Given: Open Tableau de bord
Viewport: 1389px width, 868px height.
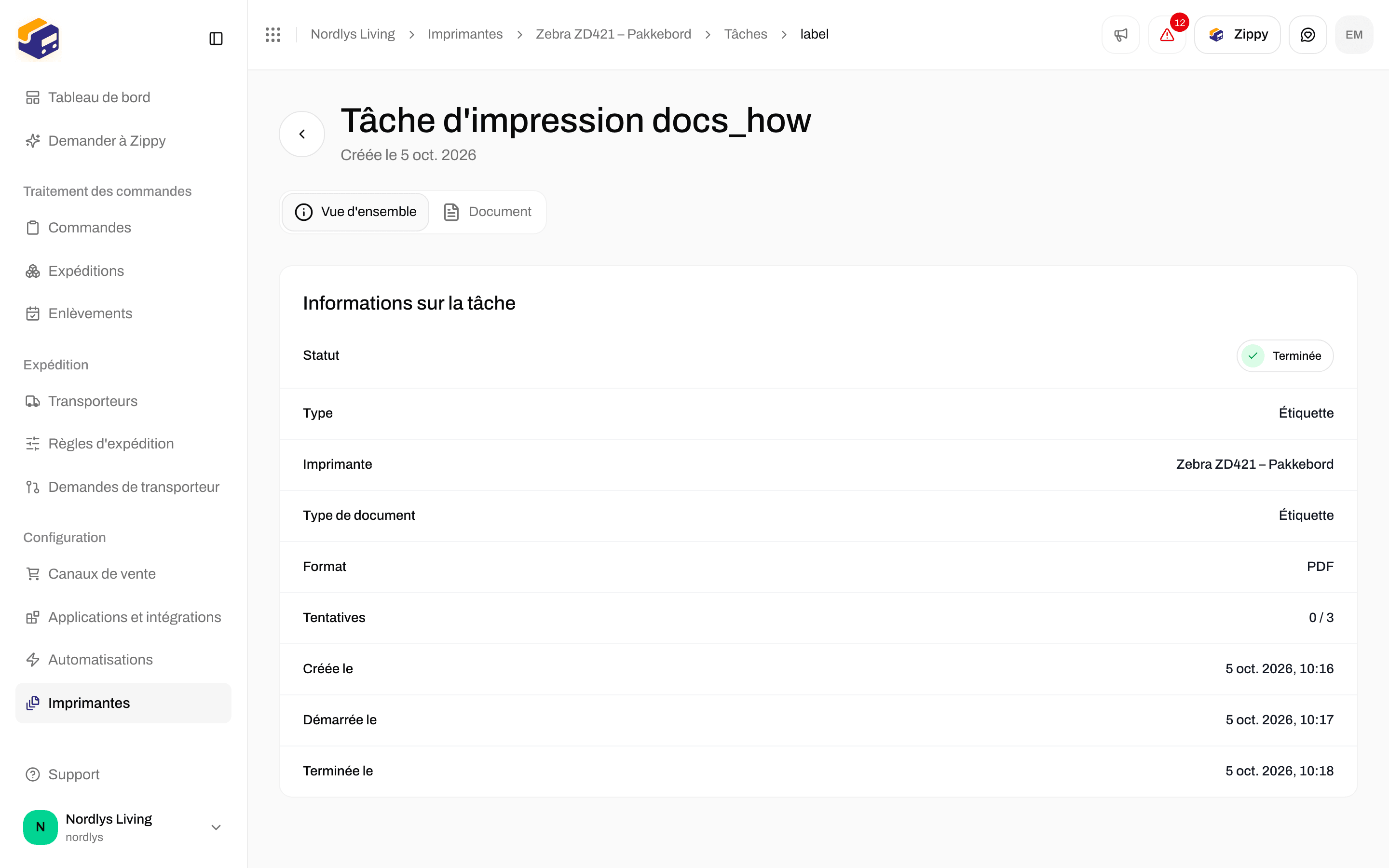Looking at the screenshot, I should tap(123, 97).
